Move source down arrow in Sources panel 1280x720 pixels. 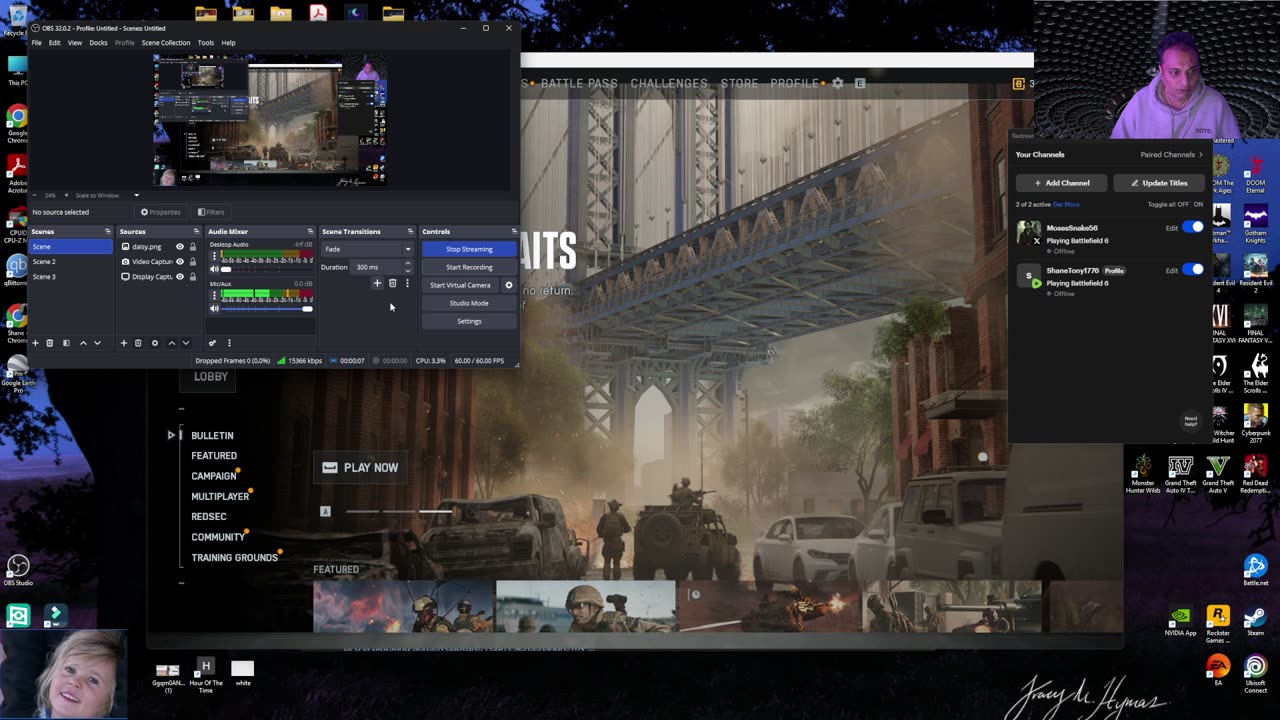tap(185, 343)
